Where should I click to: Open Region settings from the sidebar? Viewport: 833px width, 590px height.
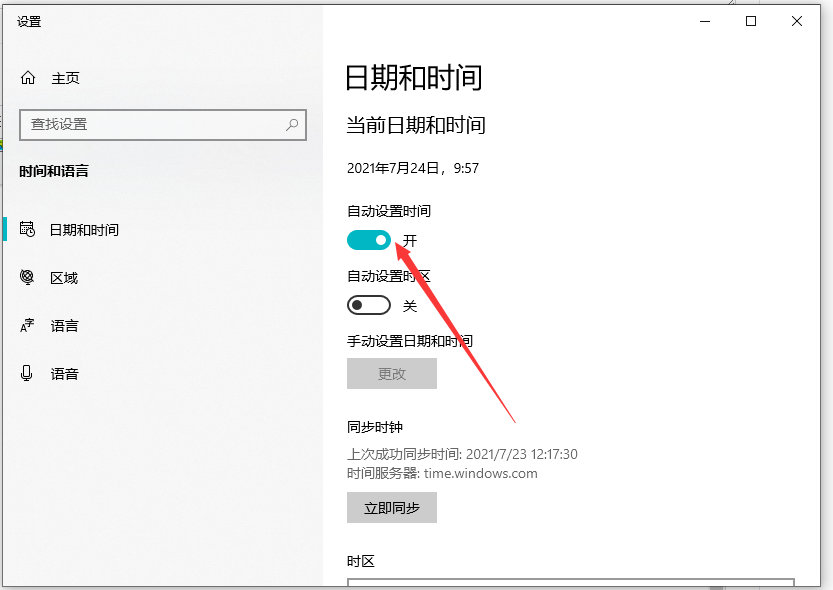coord(64,277)
